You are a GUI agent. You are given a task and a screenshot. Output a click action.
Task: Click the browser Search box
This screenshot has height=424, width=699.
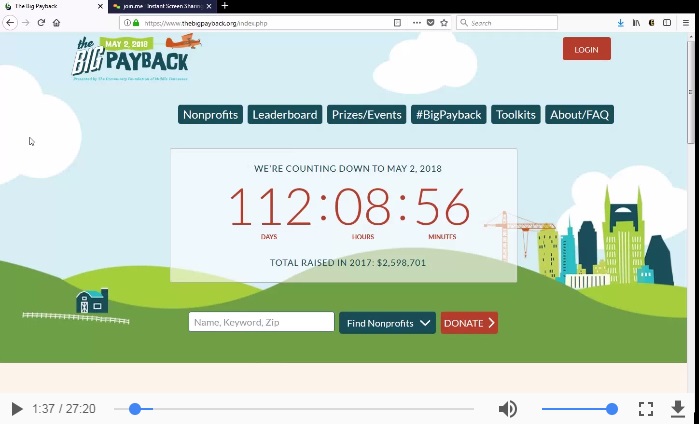tap(507, 23)
